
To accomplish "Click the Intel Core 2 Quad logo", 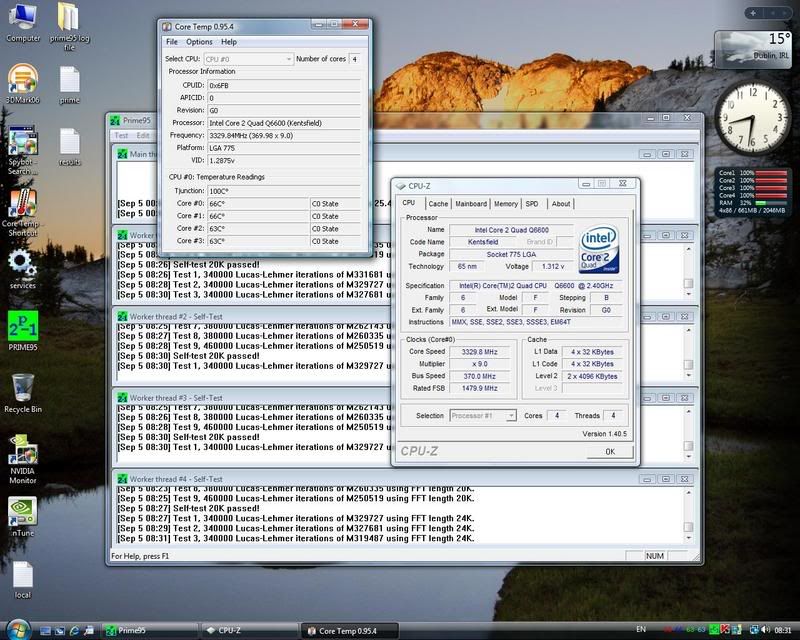I will click(x=599, y=249).
